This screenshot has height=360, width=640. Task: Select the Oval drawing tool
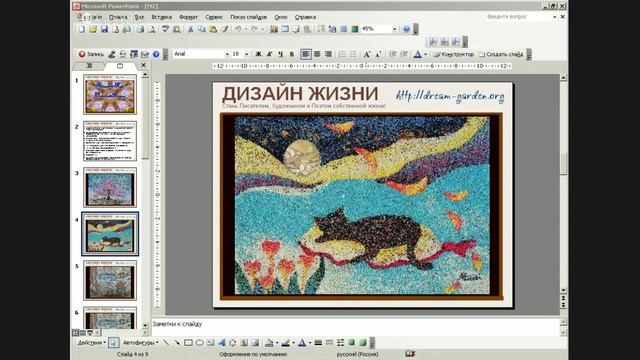199,342
